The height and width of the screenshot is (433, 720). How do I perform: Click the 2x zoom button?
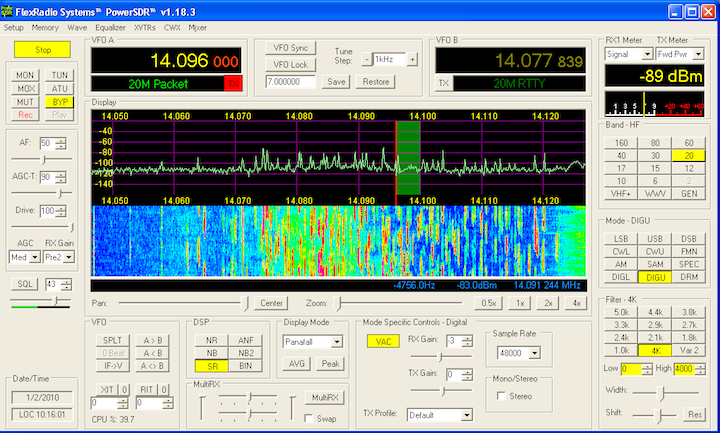547,302
